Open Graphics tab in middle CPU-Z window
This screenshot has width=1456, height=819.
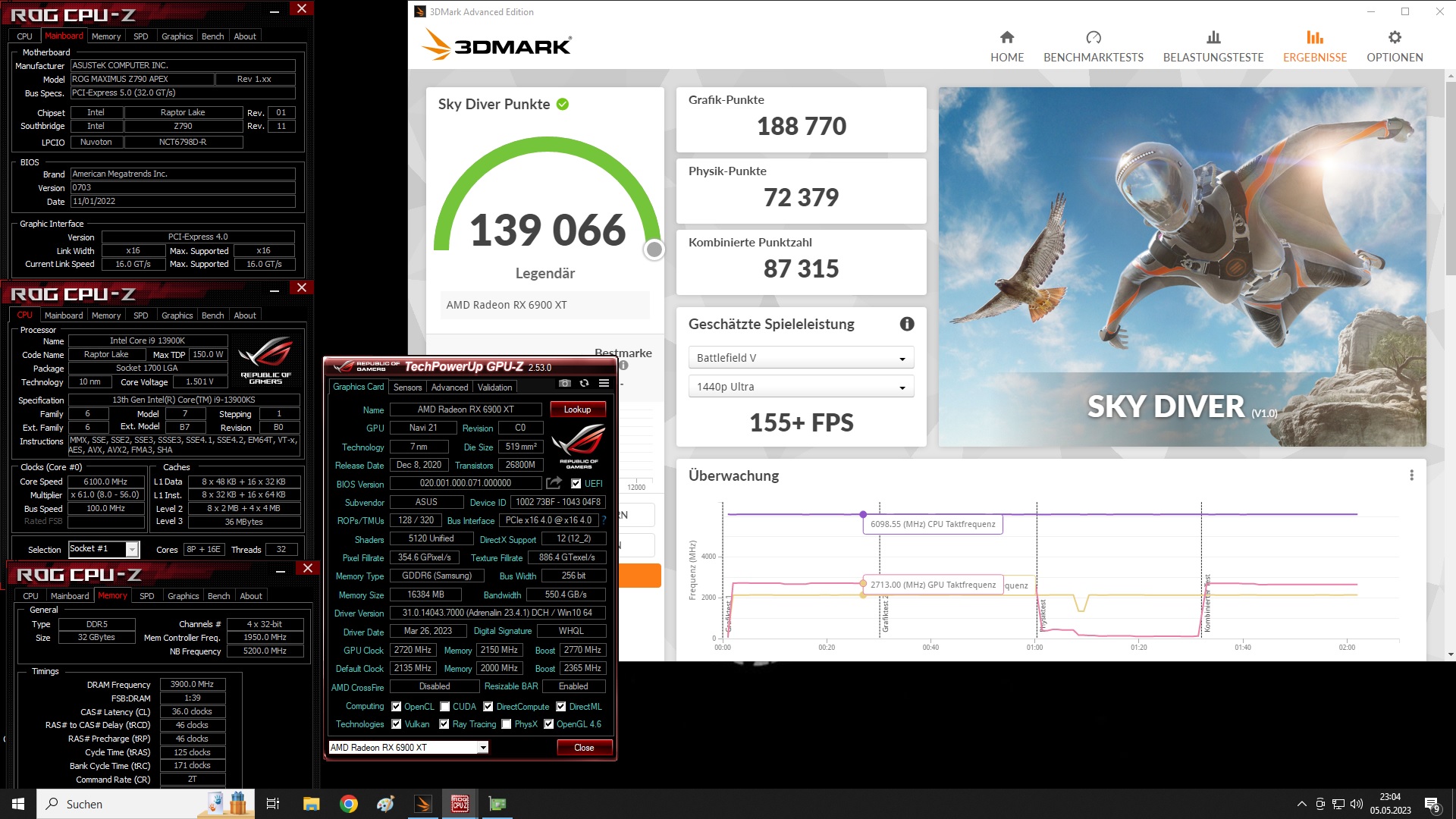click(177, 315)
